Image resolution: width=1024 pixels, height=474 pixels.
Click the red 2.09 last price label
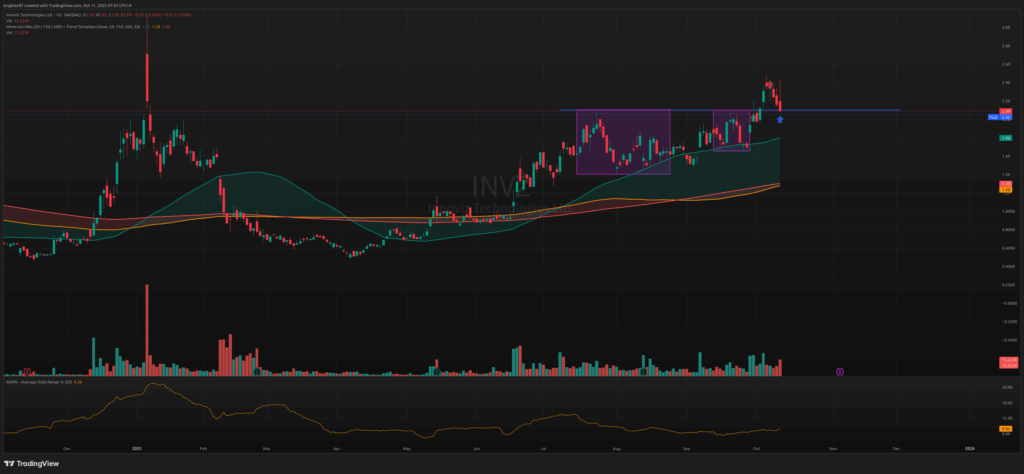point(1006,110)
